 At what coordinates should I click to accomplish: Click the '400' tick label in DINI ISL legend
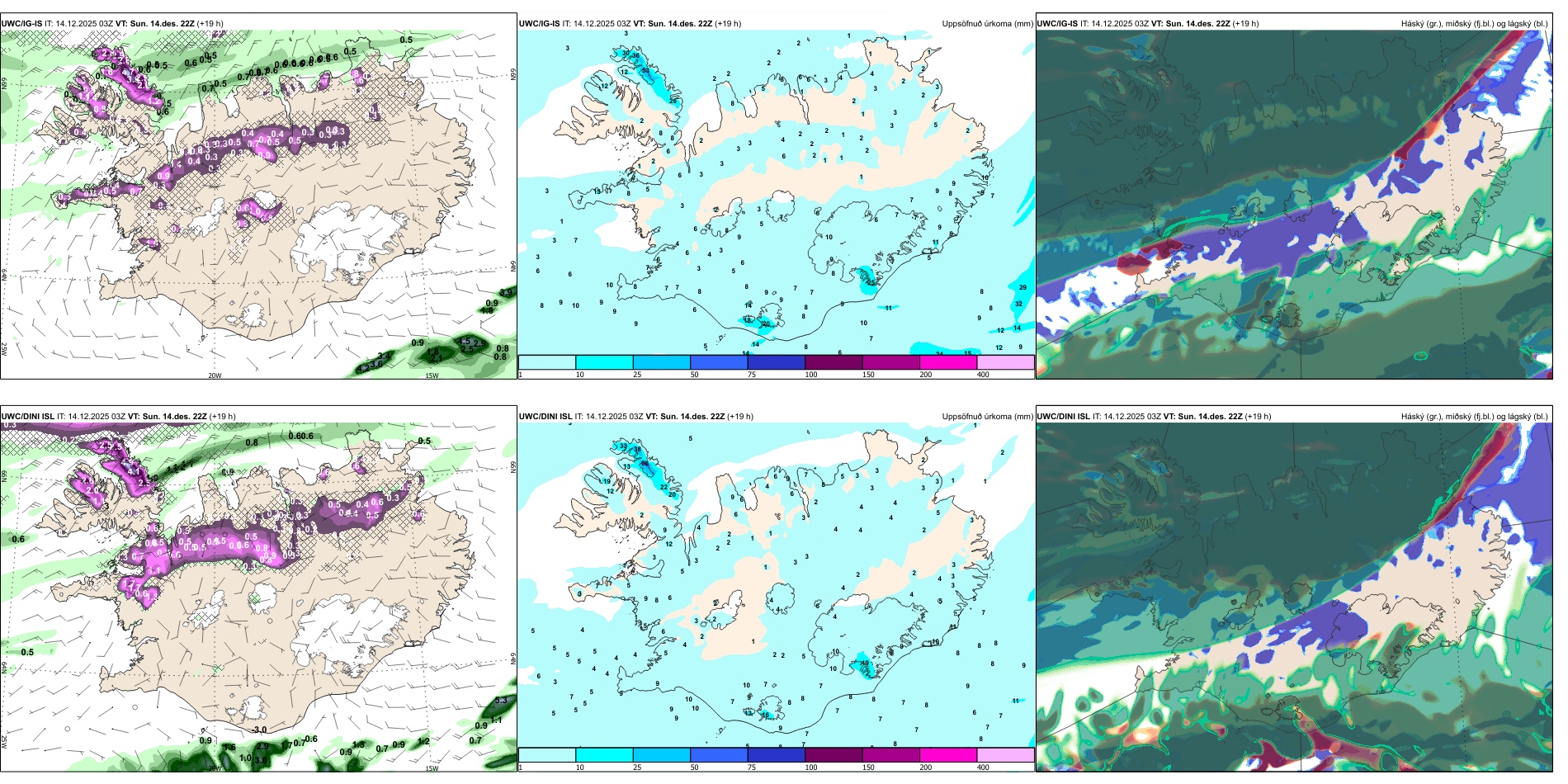984,767
